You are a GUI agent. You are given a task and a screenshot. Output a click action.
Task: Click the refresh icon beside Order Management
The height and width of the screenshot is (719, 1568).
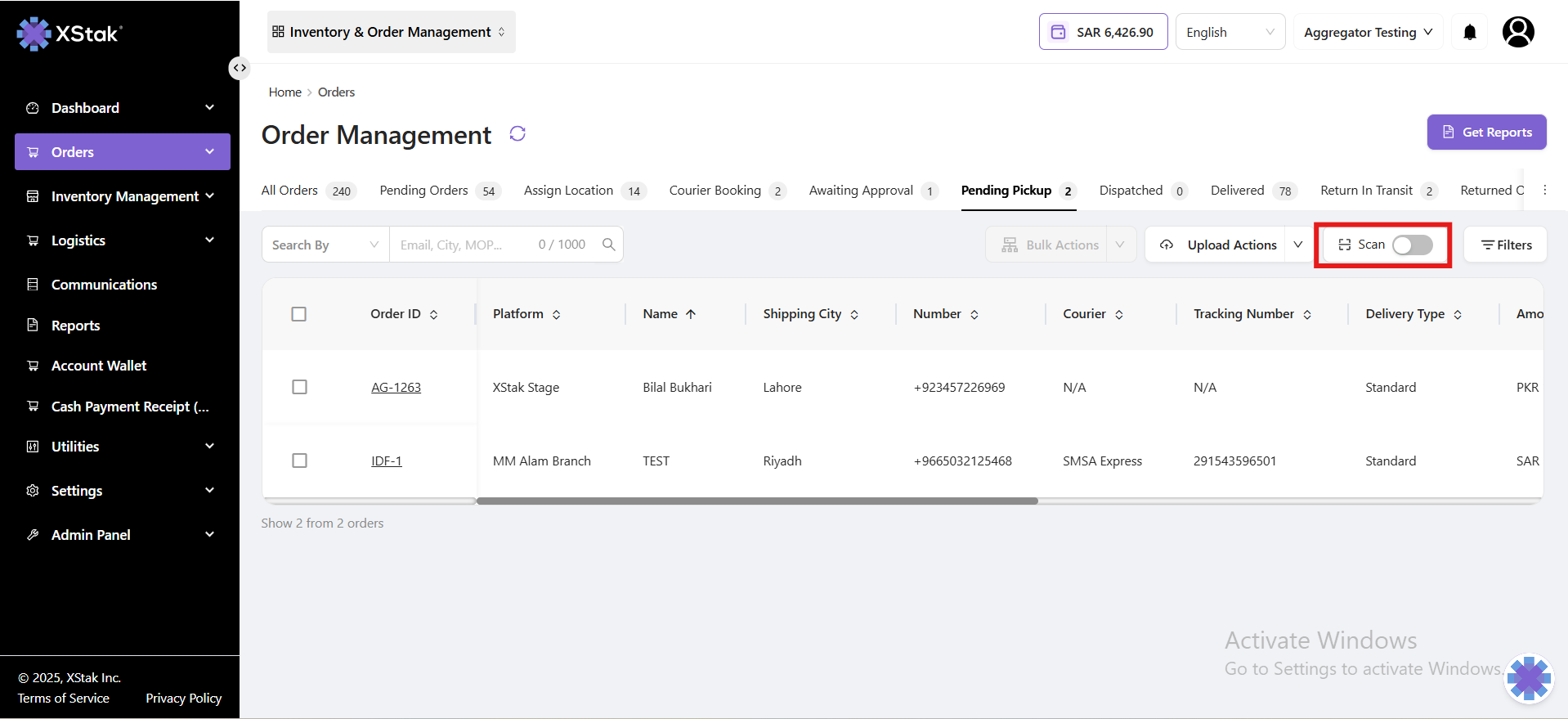(517, 133)
